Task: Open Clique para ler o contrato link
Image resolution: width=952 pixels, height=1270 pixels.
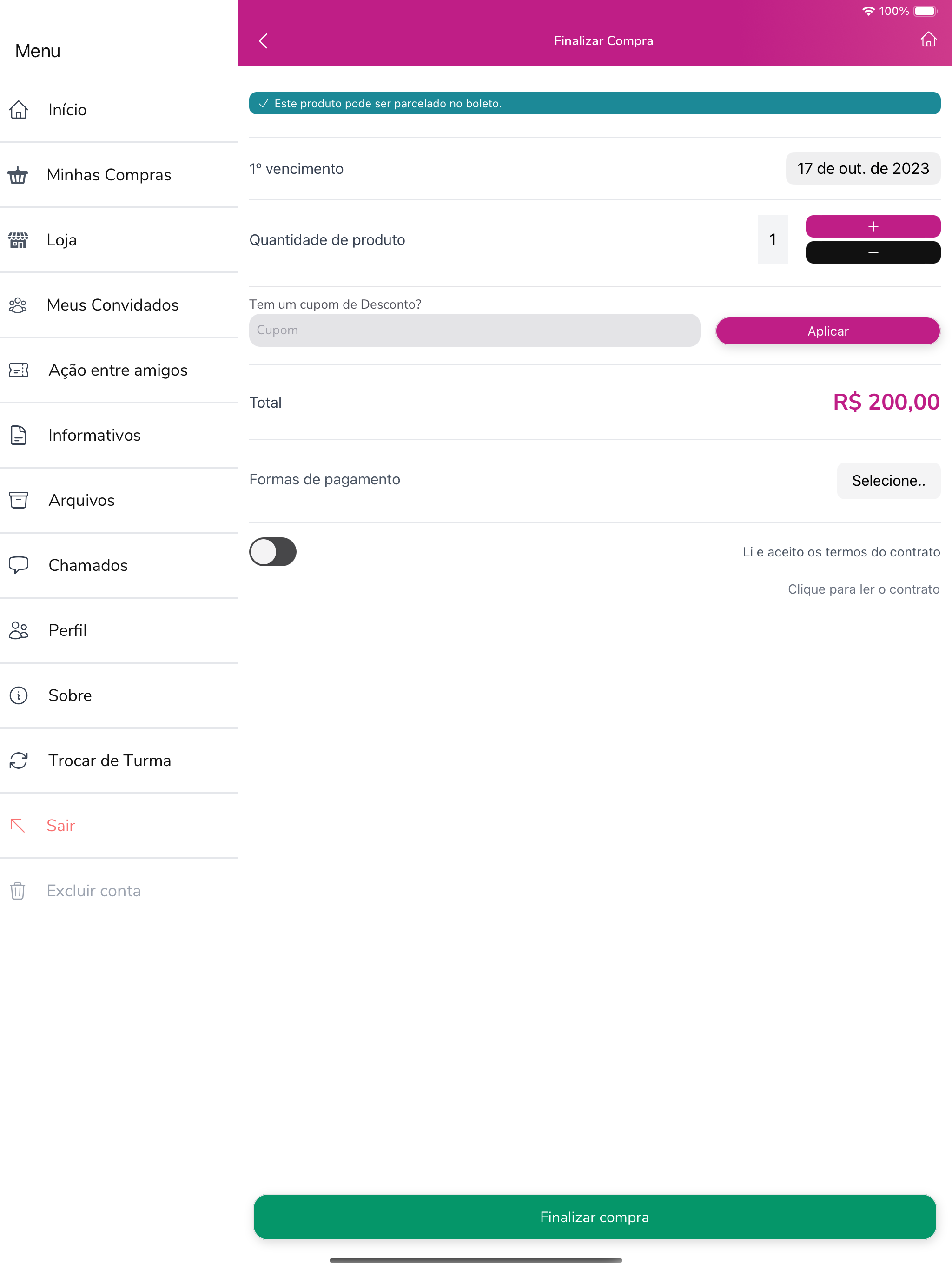Action: [x=864, y=589]
